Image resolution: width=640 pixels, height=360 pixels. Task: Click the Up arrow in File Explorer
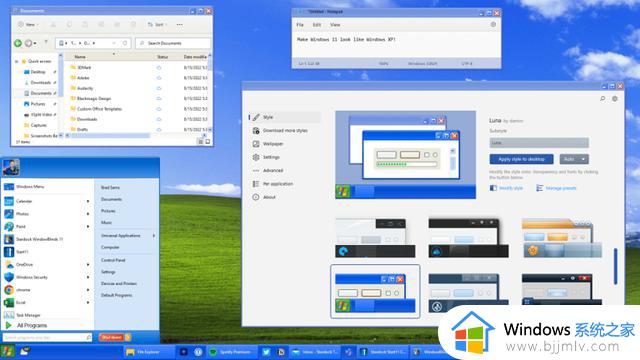46,41
